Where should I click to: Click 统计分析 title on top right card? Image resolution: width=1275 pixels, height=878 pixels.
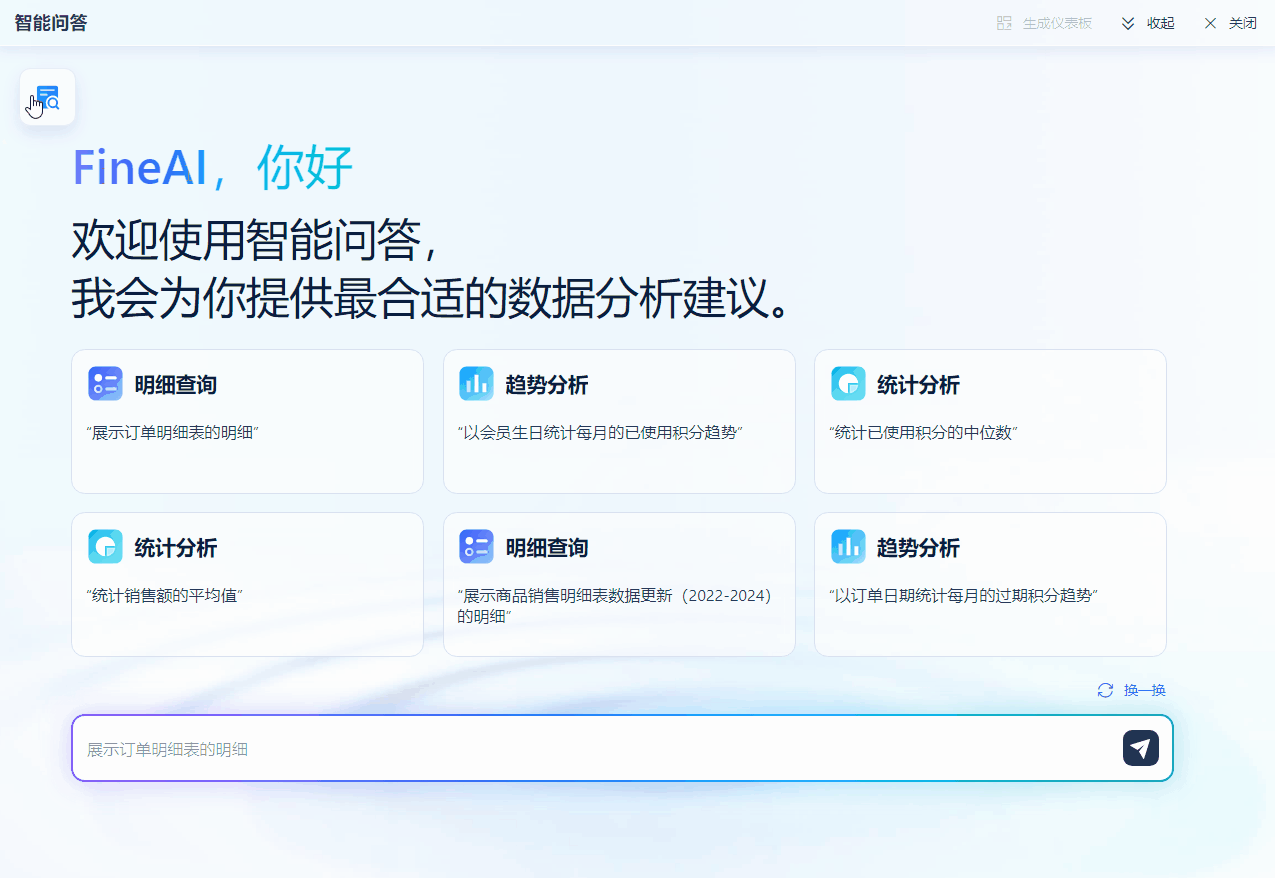coord(919,385)
